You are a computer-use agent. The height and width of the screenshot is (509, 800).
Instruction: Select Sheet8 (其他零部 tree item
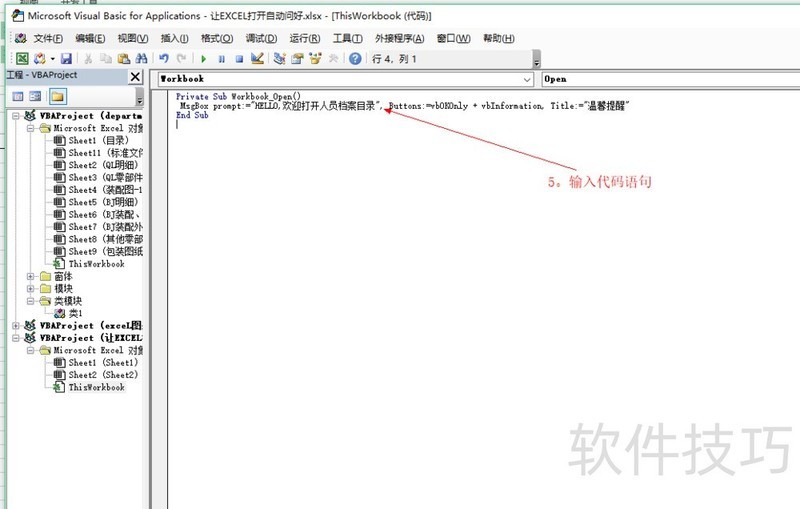tap(106, 239)
